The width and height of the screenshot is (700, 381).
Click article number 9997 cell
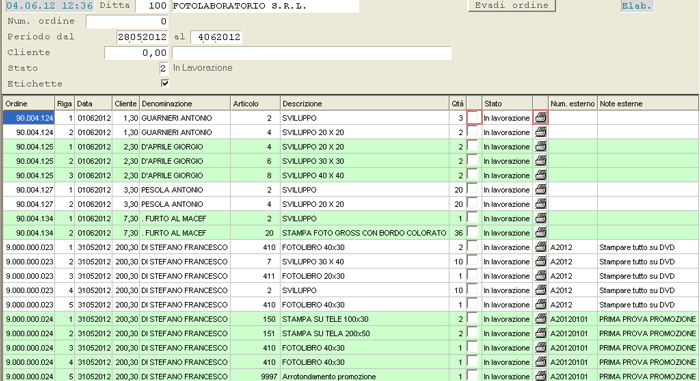click(x=255, y=376)
